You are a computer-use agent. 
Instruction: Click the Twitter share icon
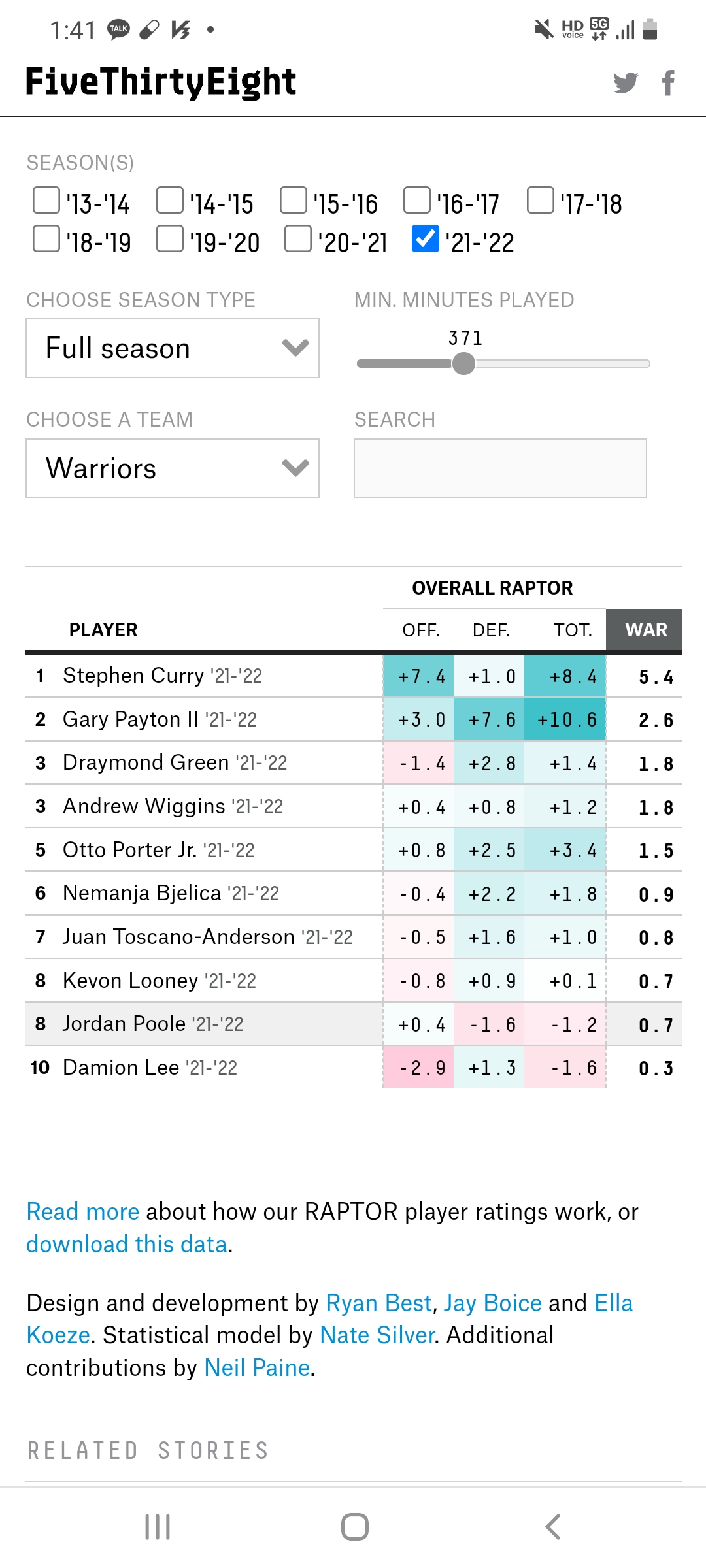pos(626,83)
